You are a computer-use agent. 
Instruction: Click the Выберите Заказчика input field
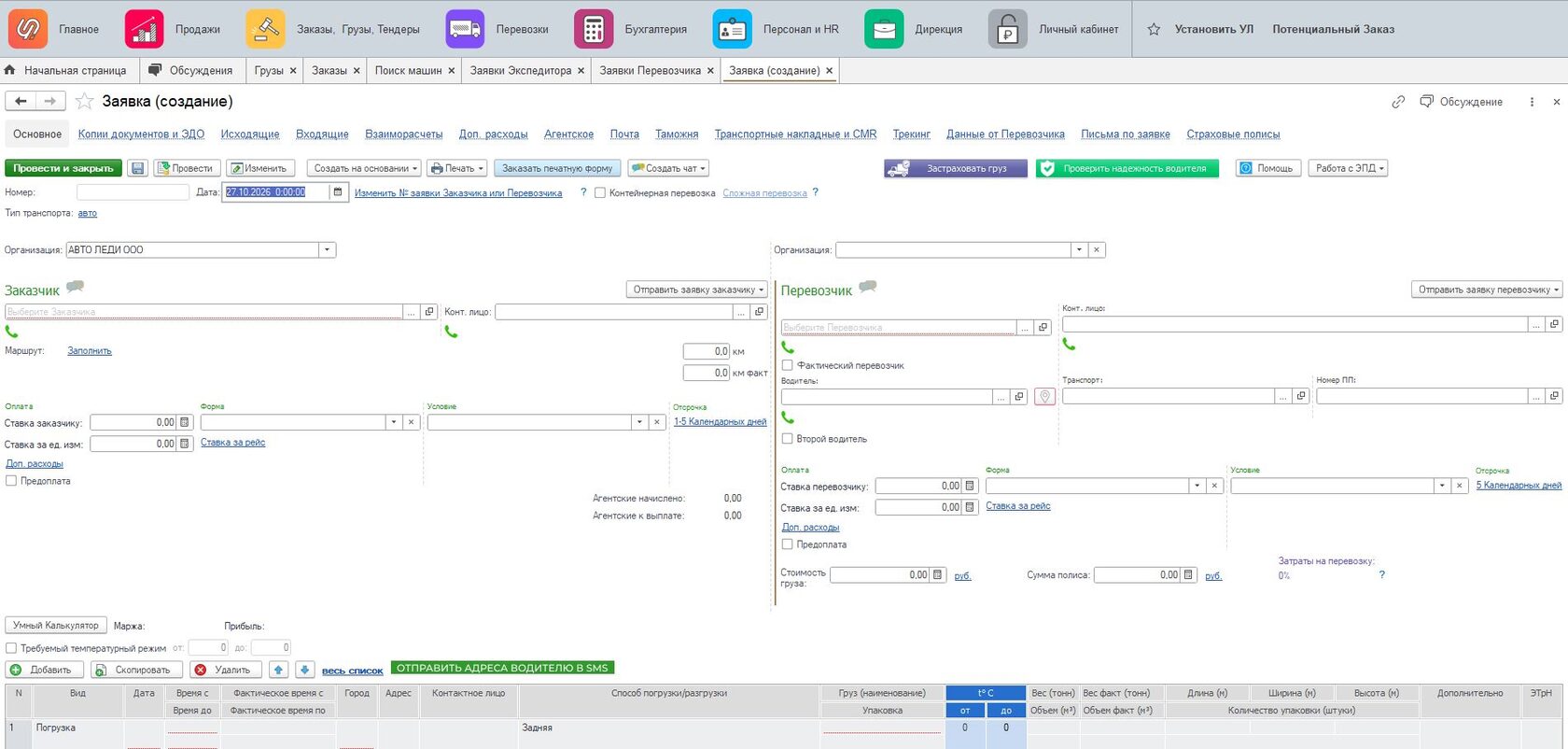(x=203, y=312)
